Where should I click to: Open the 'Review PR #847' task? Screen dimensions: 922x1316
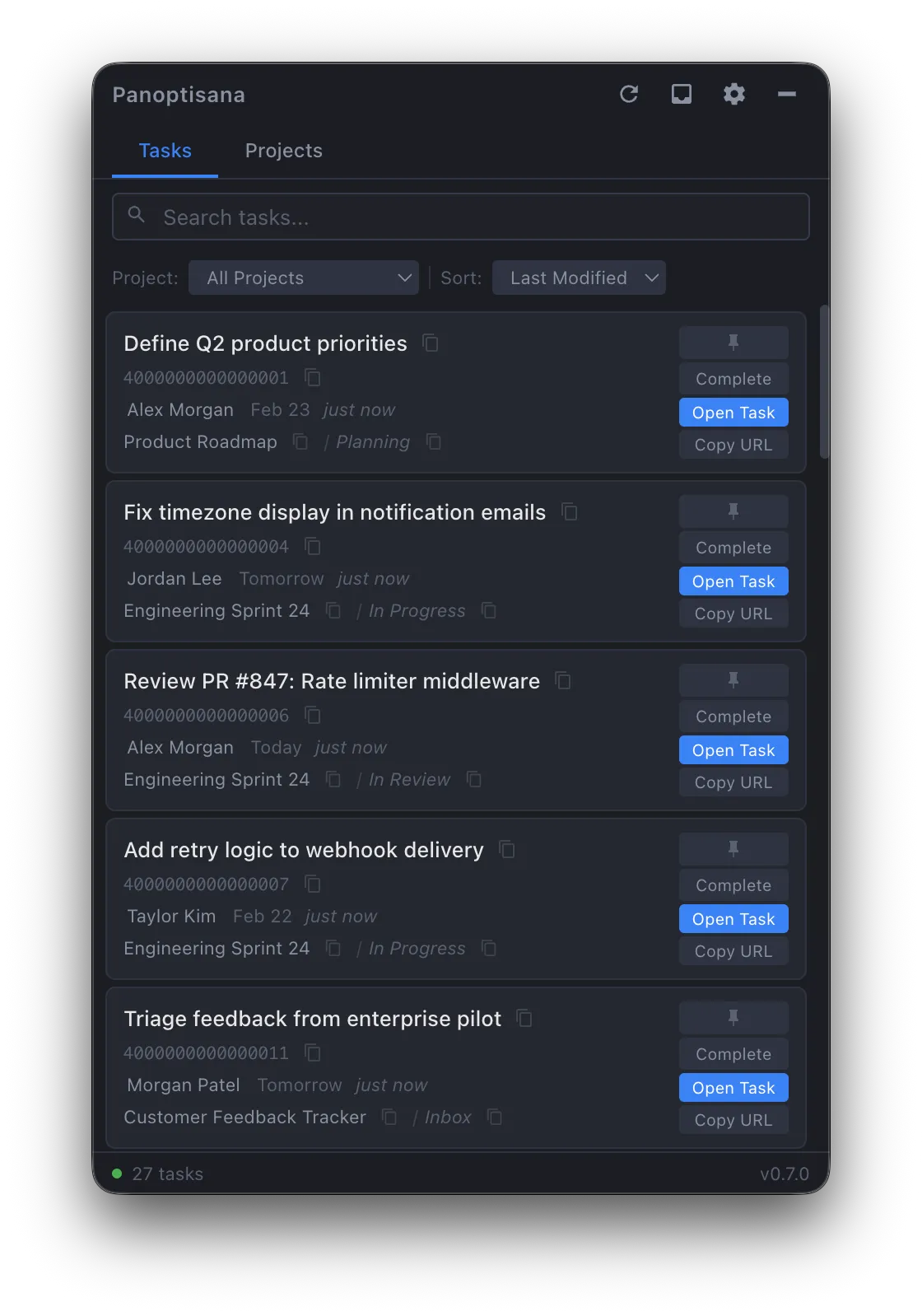(x=733, y=749)
